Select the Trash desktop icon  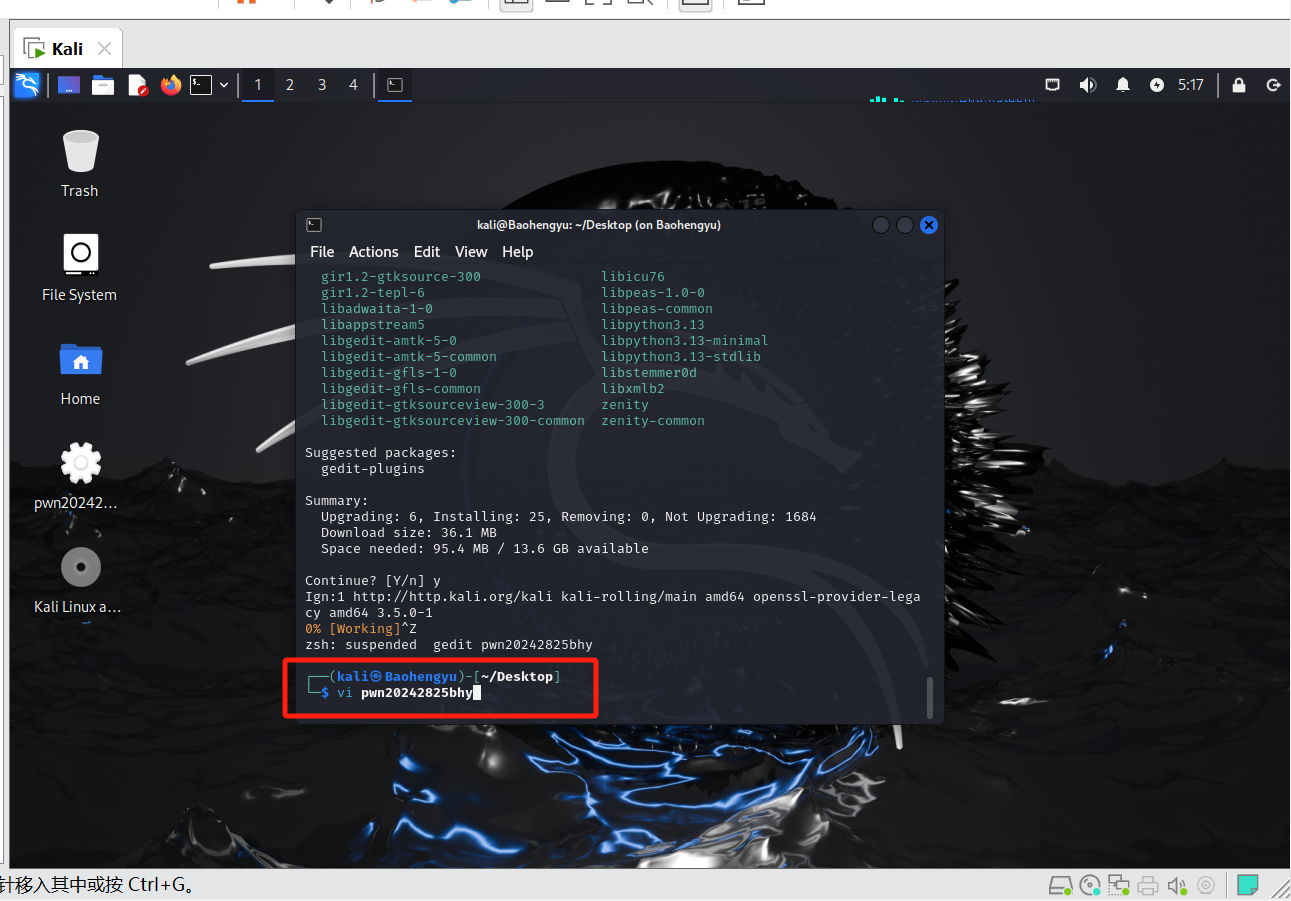pos(80,164)
